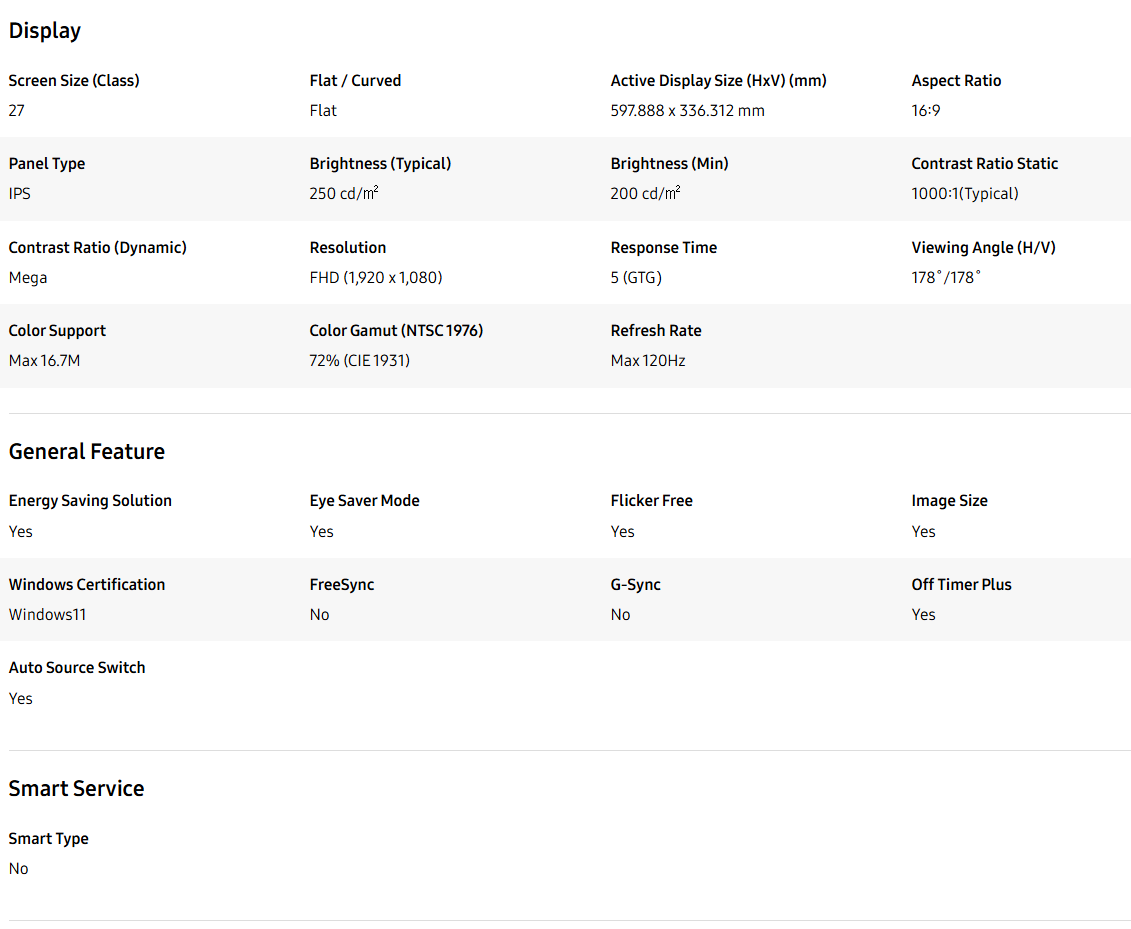This screenshot has width=1131, height=929.
Task: Click the Viewing Angle (H/V) label
Action: coord(983,248)
